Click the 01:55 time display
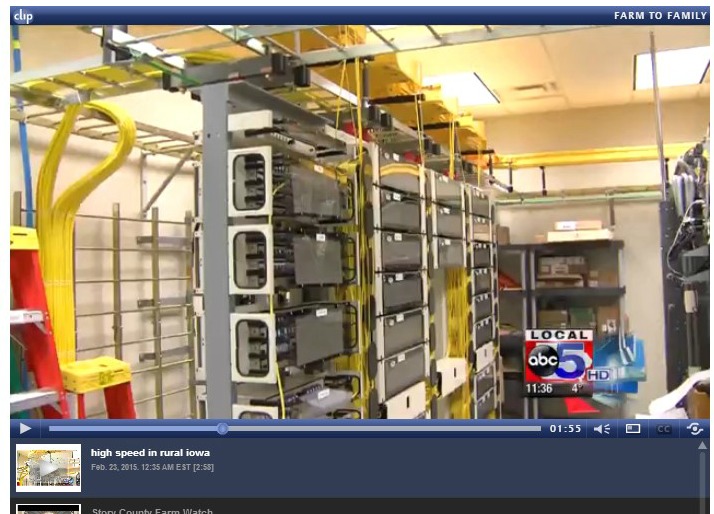Image resolution: width=714 pixels, height=514 pixels. 565,429
